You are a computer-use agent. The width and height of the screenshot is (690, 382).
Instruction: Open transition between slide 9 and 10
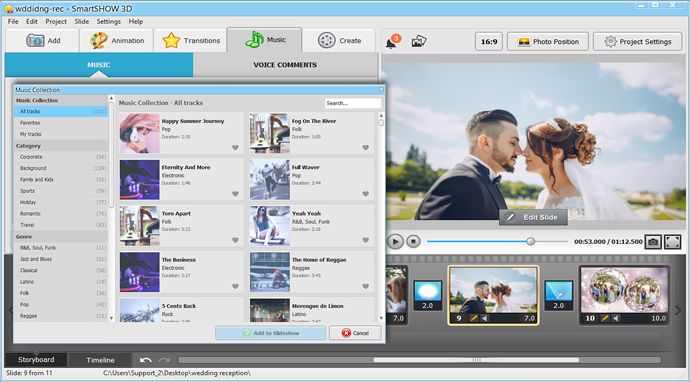559,295
